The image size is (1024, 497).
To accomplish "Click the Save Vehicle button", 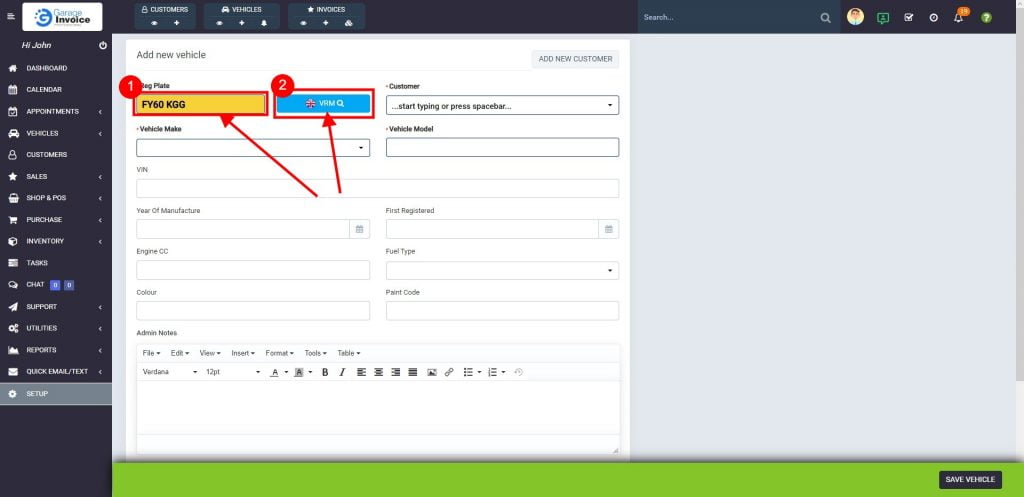I will (969, 480).
